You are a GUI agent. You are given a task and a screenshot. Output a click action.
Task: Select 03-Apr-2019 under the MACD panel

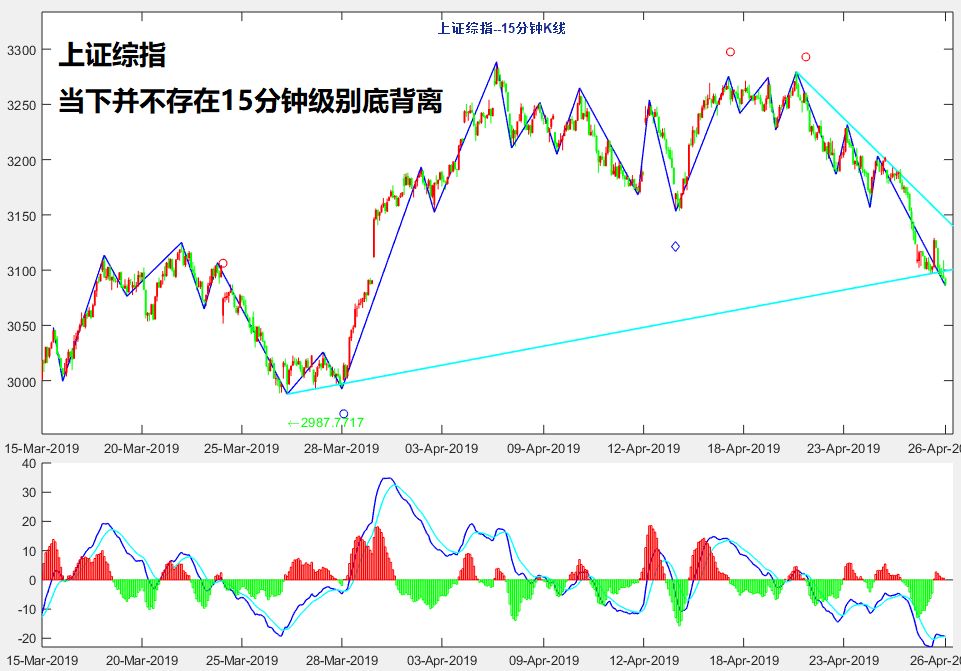[x=442, y=661]
